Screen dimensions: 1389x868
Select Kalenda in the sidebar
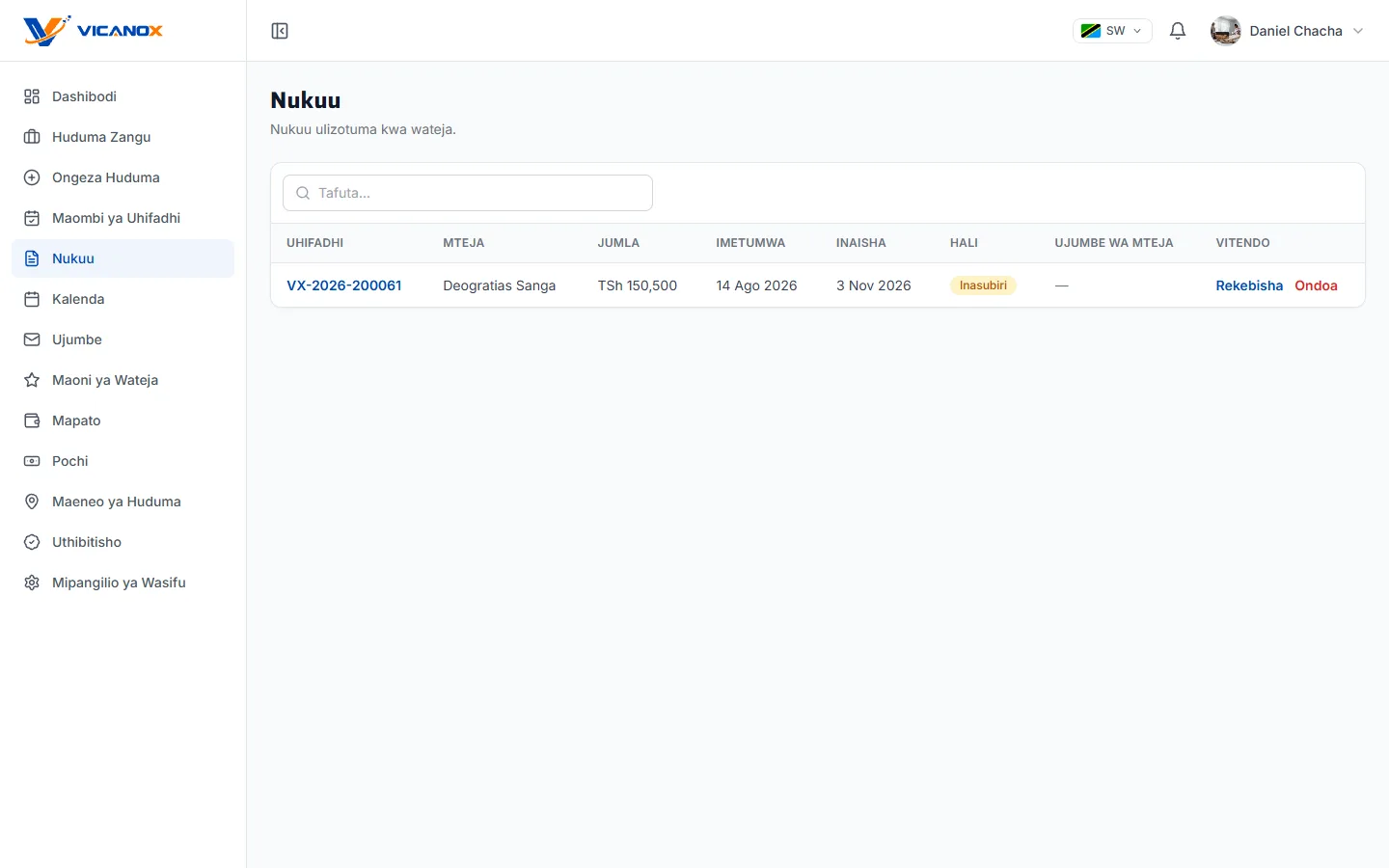click(x=123, y=299)
